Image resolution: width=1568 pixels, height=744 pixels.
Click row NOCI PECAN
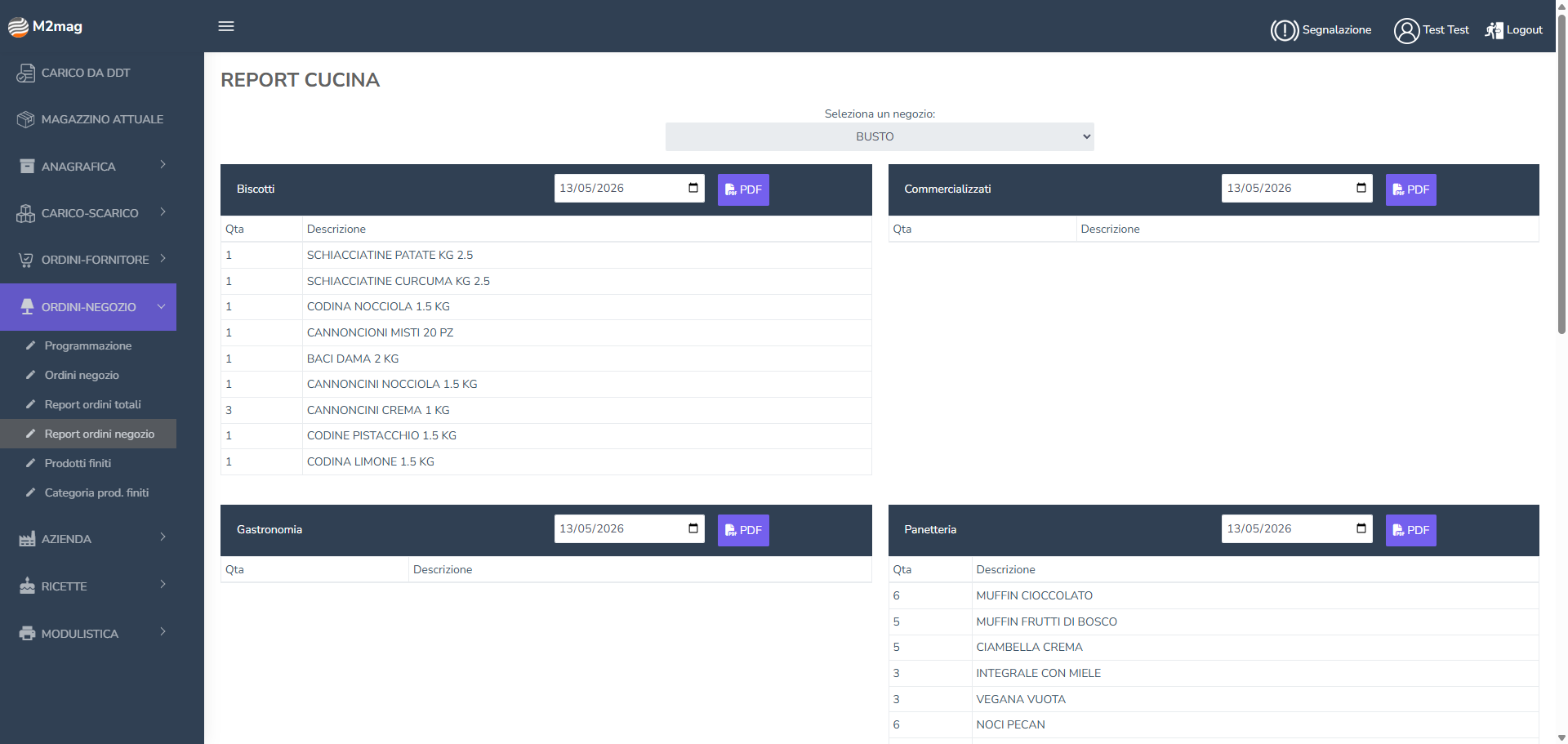[x=1214, y=724]
